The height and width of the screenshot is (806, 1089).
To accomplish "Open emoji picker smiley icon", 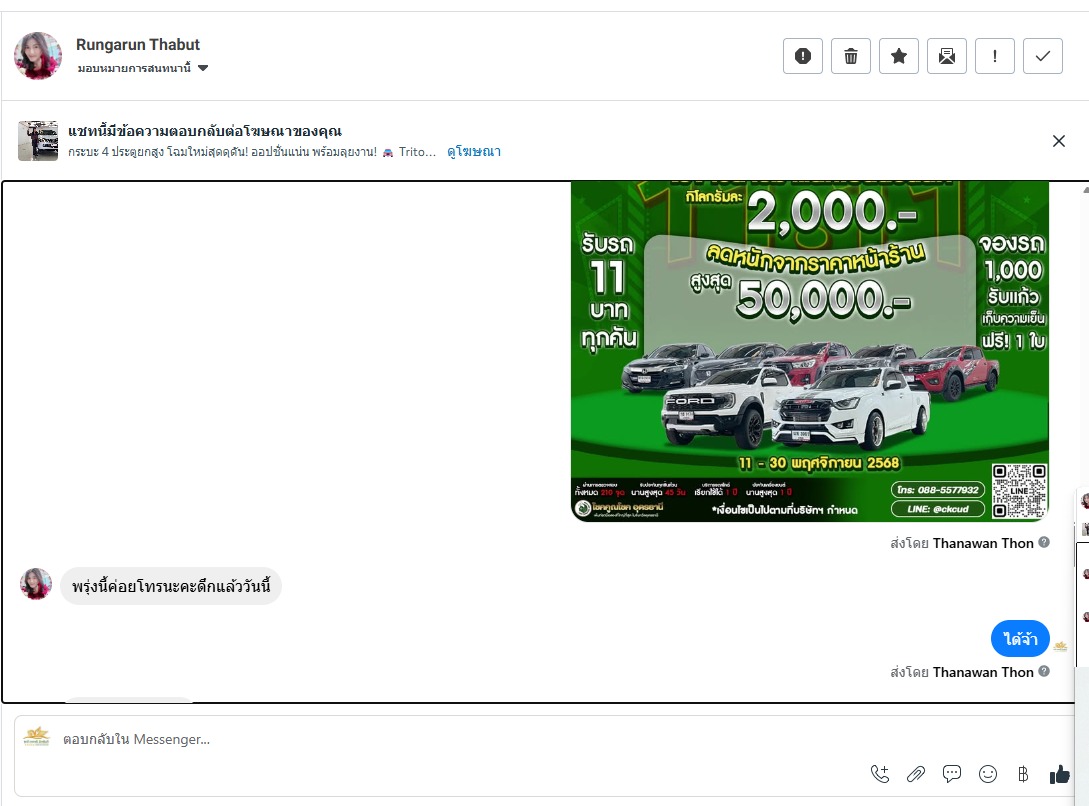I will coord(988,774).
